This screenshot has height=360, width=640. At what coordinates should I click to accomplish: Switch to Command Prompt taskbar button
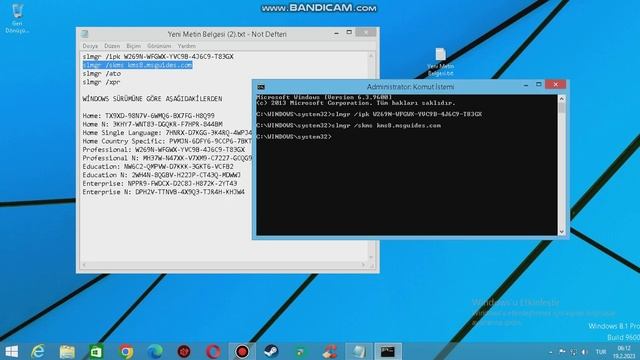pos(388,351)
